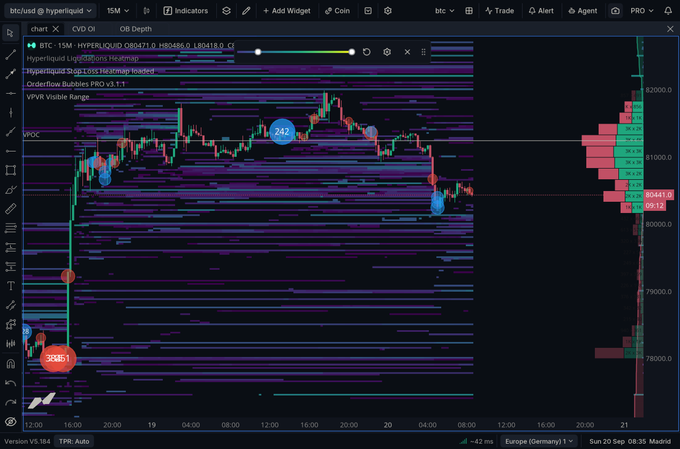
Task: Click the 80441.0 current price label
Action: coord(658,195)
